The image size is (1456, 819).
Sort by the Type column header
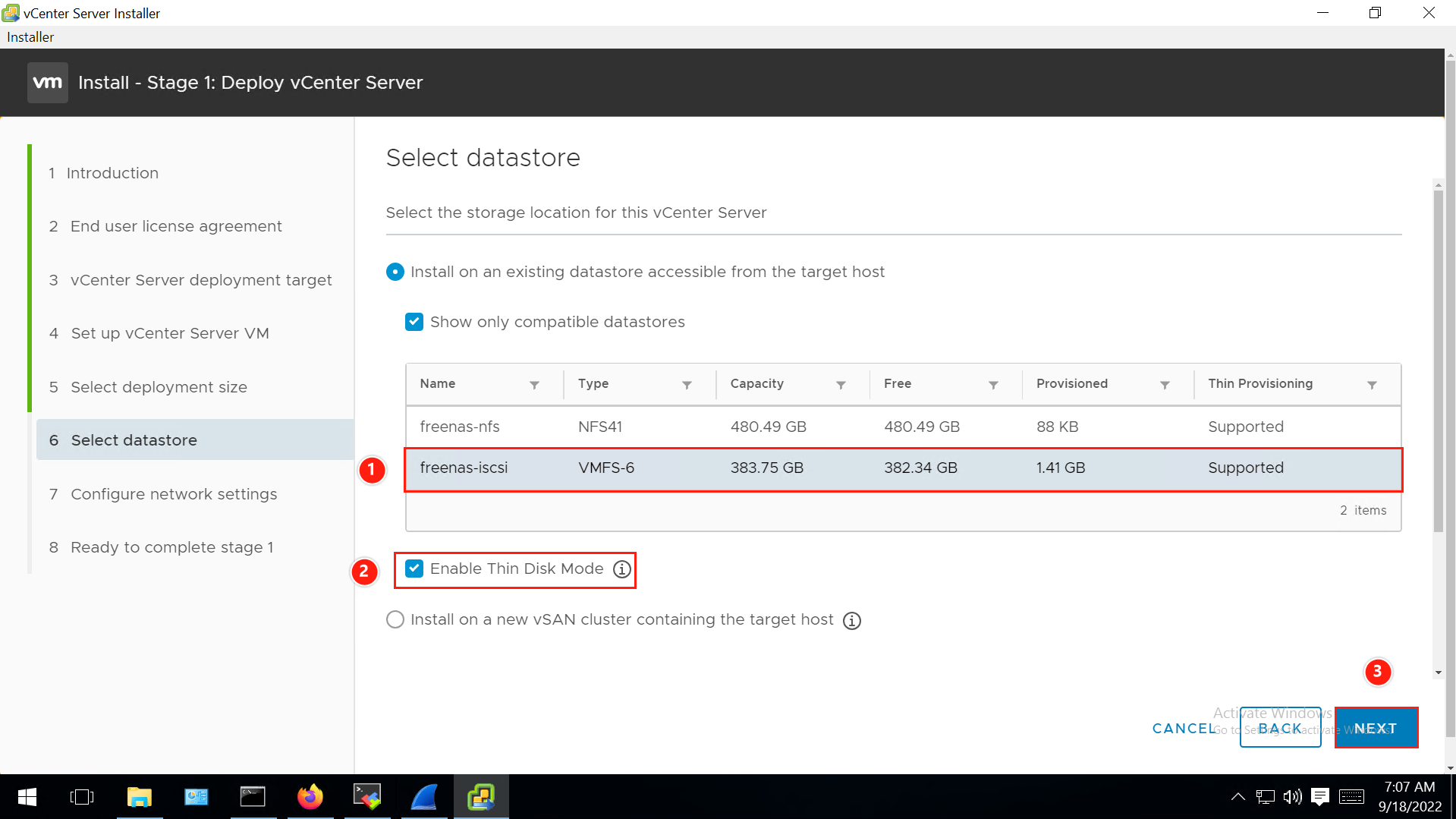[x=593, y=384]
